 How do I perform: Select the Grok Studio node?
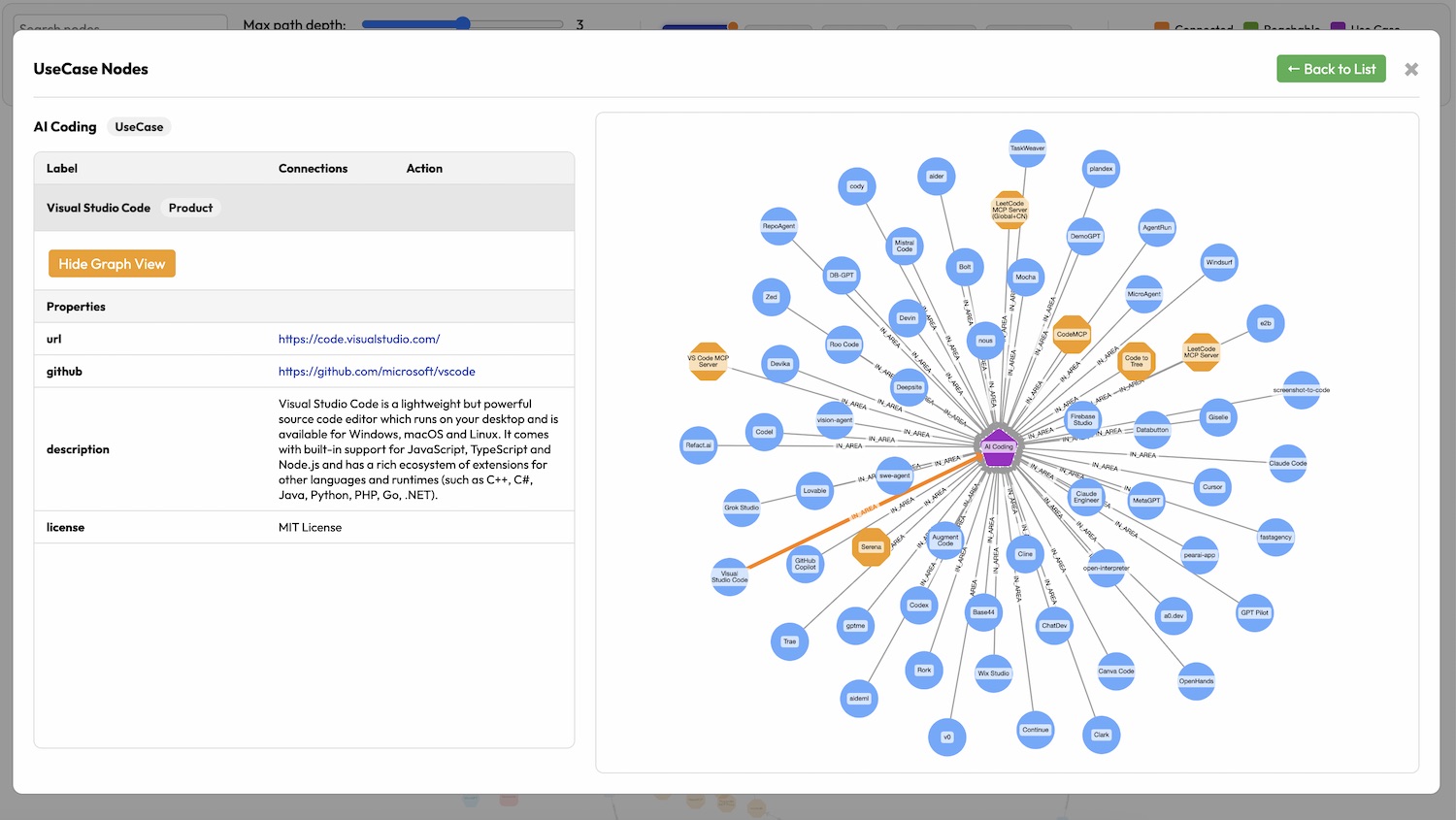(x=742, y=508)
